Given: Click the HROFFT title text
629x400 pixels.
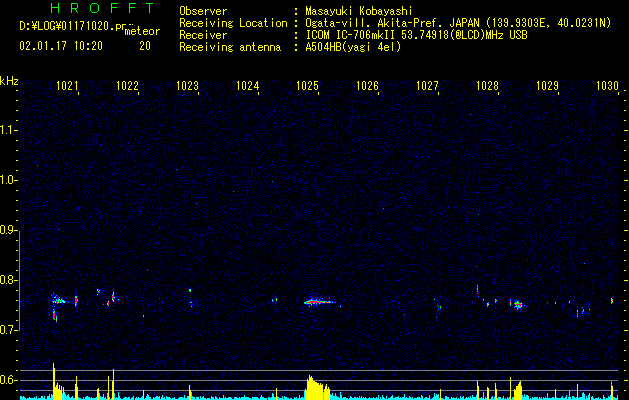Looking at the screenshot, I should (x=102, y=8).
